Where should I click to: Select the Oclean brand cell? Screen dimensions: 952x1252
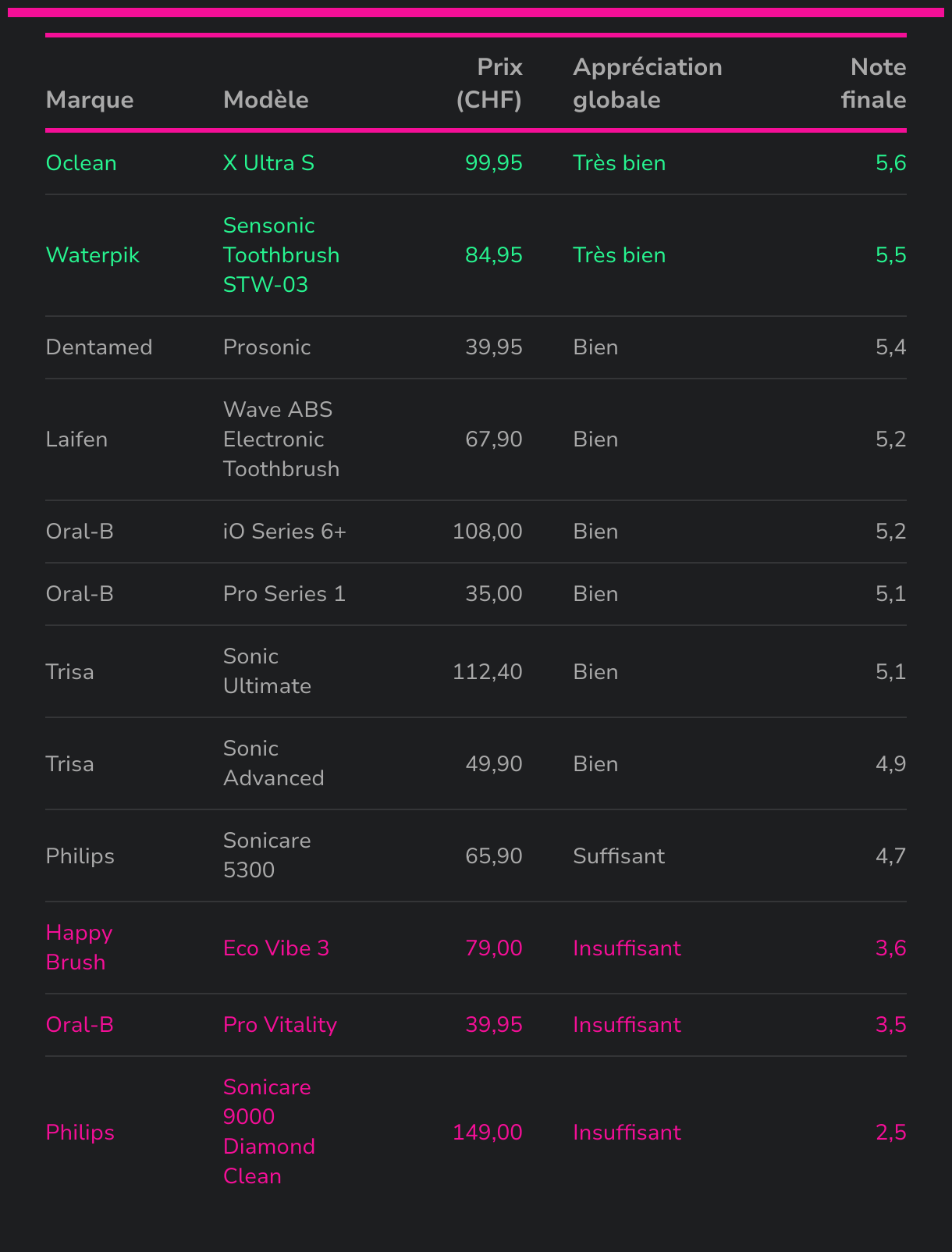(81, 163)
